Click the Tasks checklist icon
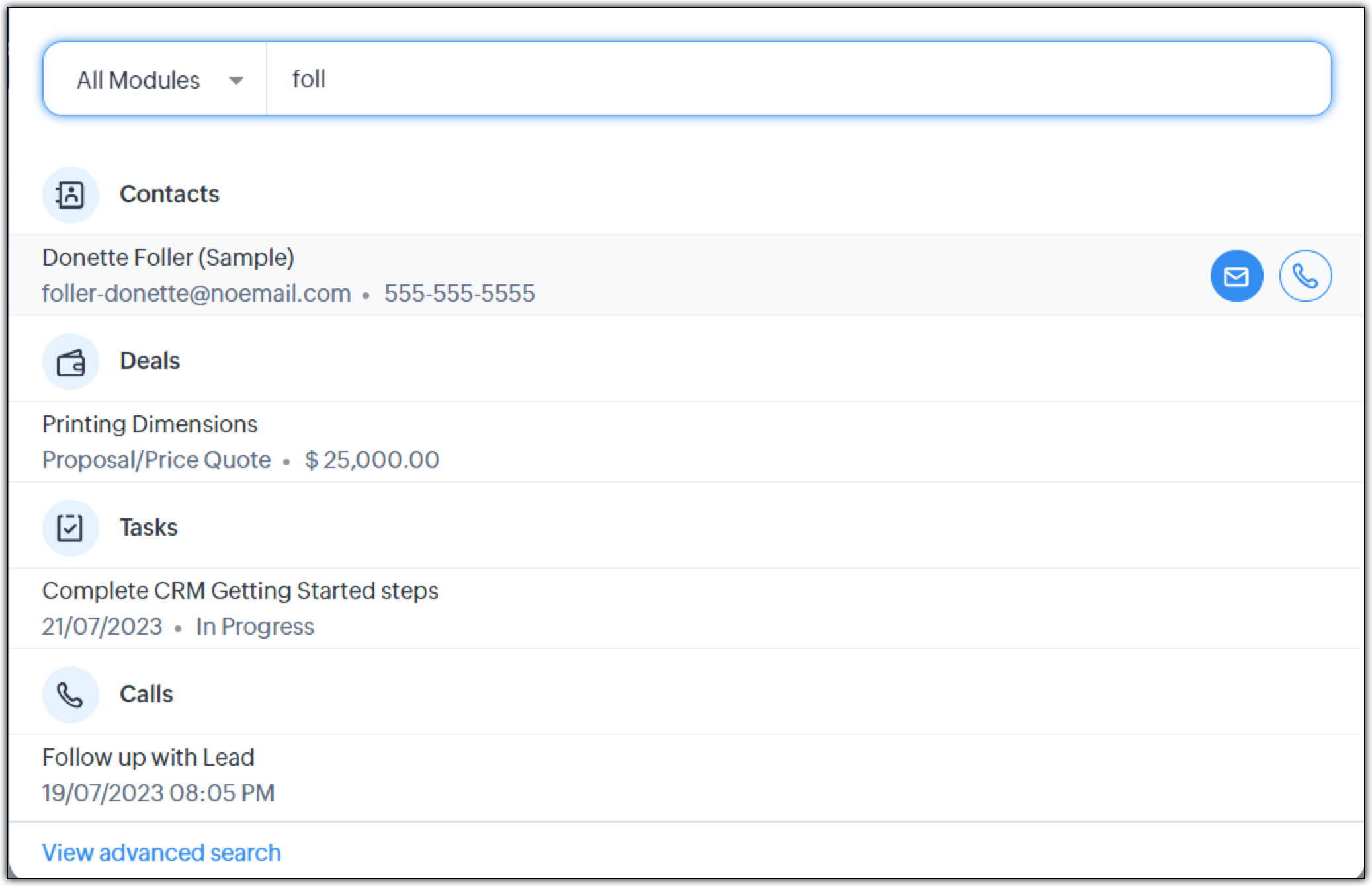 [70, 528]
